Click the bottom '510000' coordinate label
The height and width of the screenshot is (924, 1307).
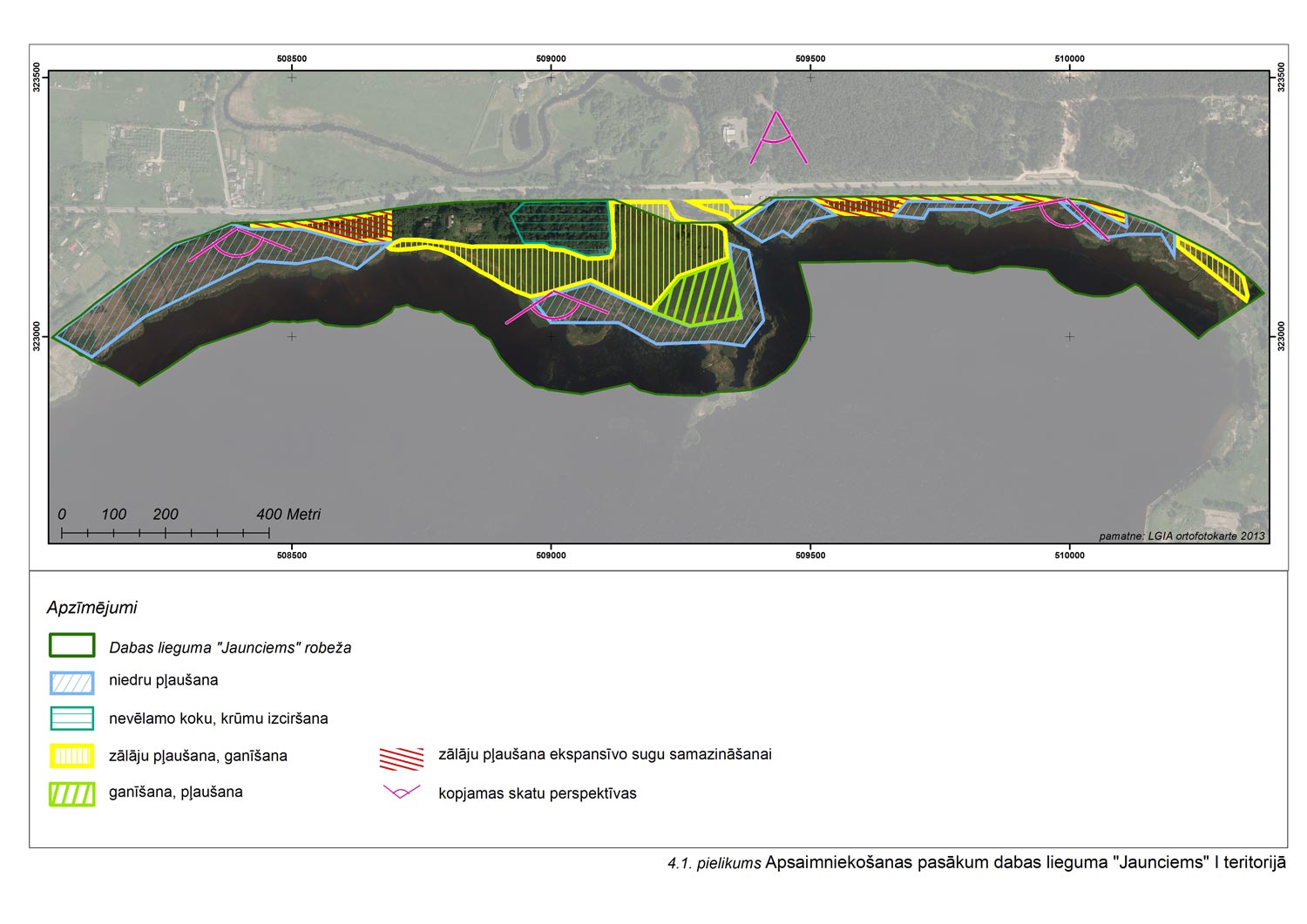[1069, 555]
